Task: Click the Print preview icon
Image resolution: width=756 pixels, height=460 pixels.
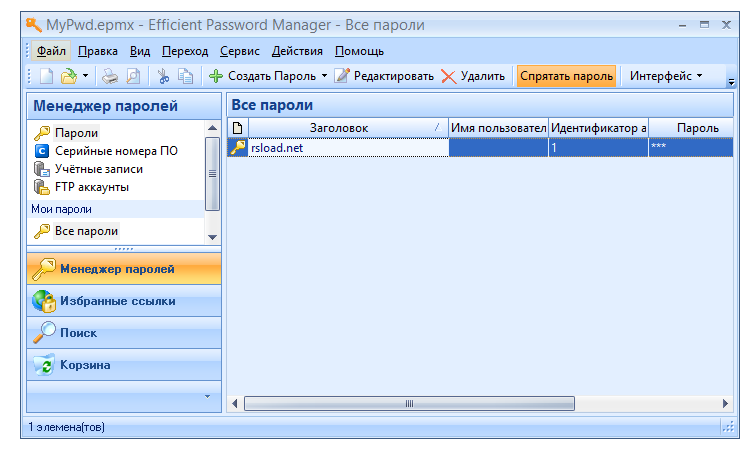Action: pyautogui.click(x=133, y=76)
